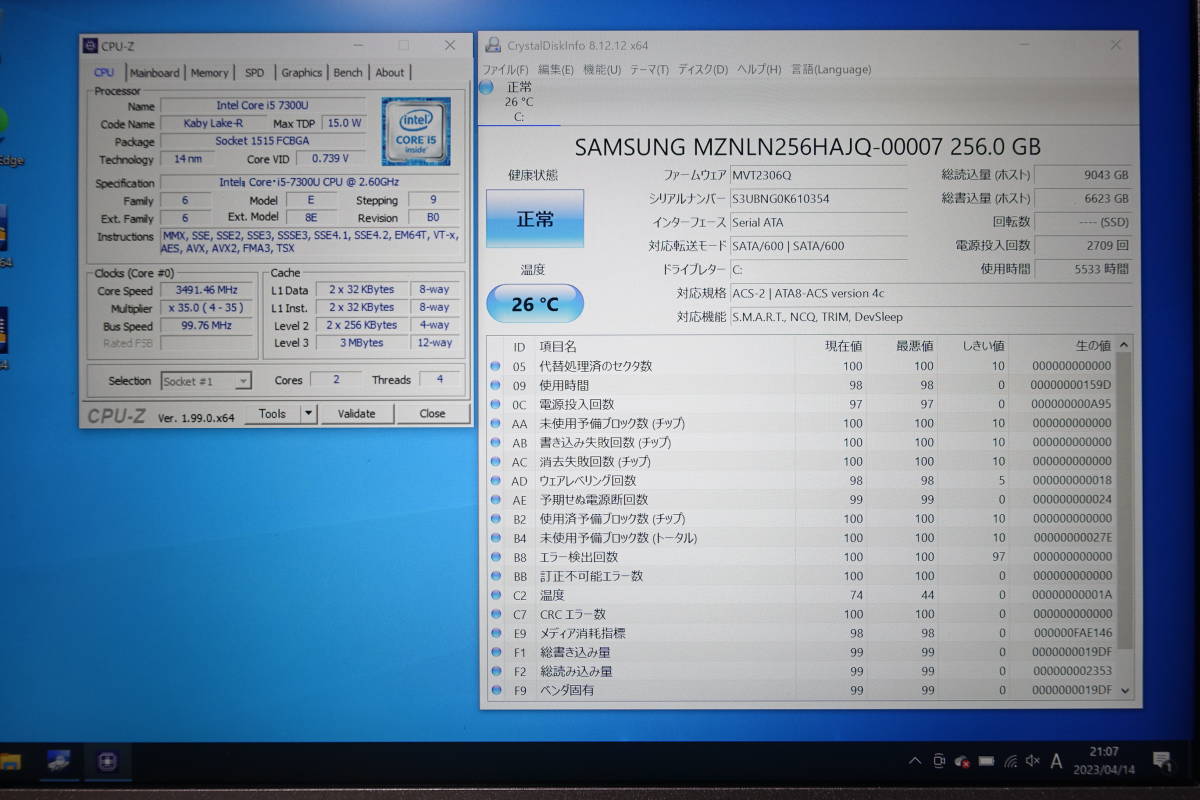Screen dimensions: 1200x800
Task: Click the 正常 health status button
Action: (x=535, y=217)
